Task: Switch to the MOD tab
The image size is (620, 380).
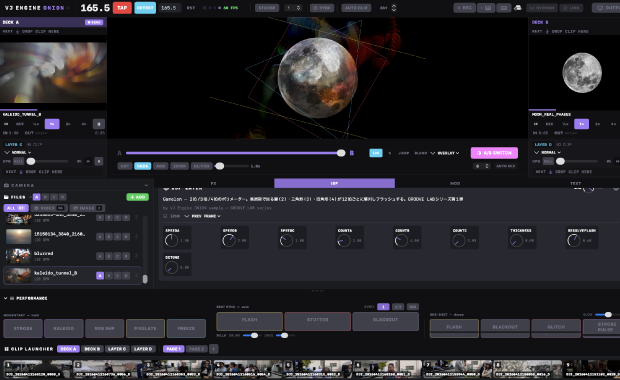Action: coord(455,183)
